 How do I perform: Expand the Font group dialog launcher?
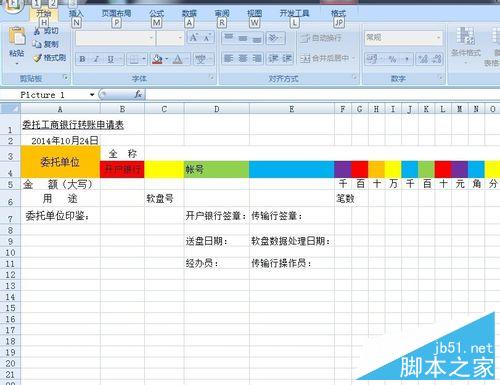(x=211, y=78)
